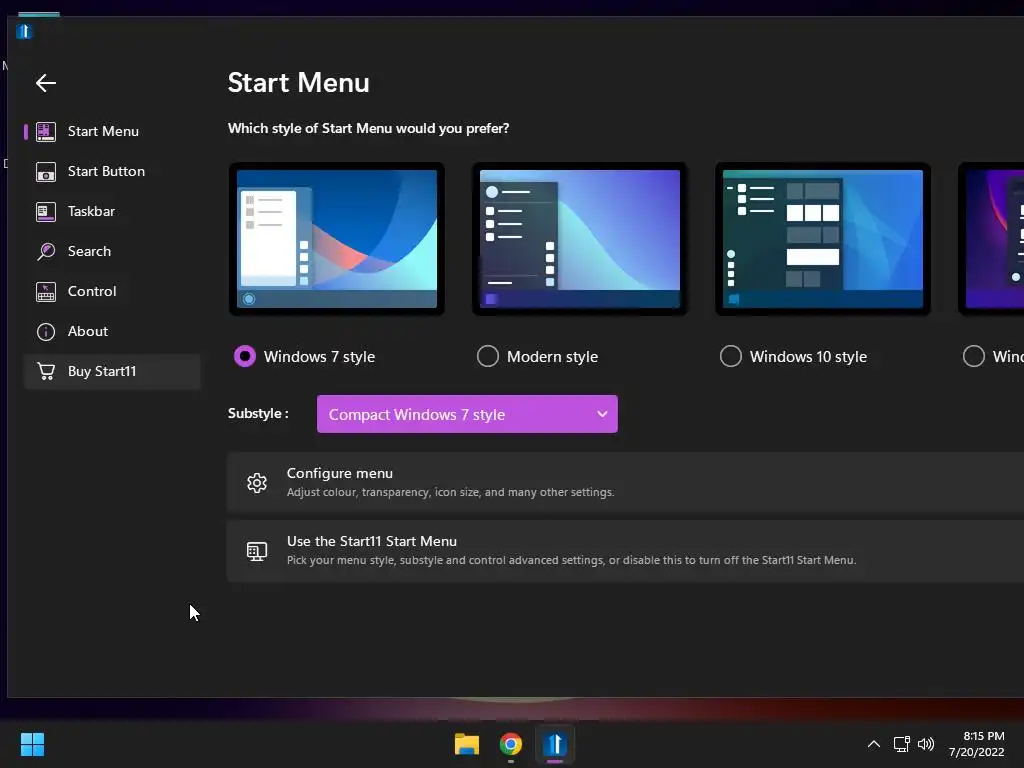This screenshot has width=1024, height=768.
Task: Click the Start Menu sidebar icon
Action: point(46,131)
